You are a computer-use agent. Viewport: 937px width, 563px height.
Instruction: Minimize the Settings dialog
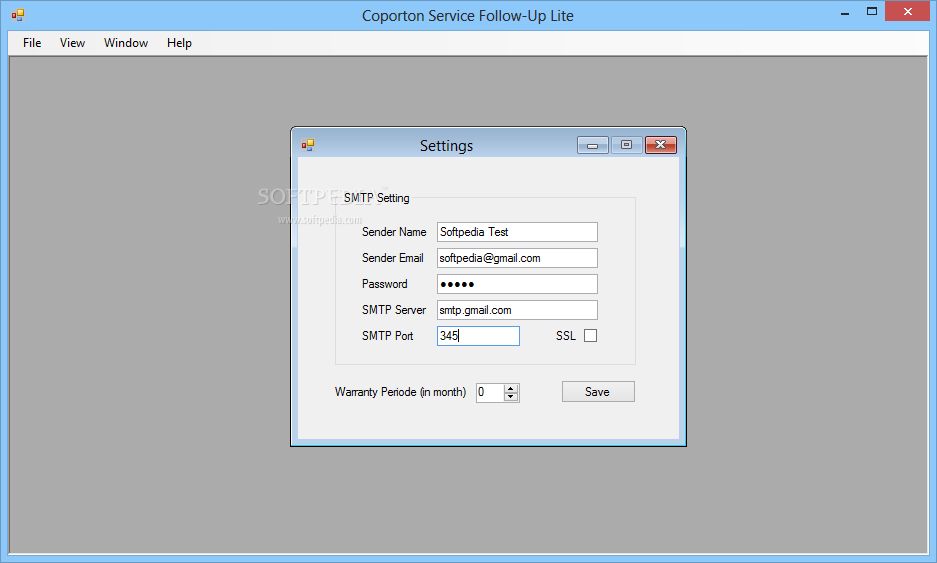(593, 145)
